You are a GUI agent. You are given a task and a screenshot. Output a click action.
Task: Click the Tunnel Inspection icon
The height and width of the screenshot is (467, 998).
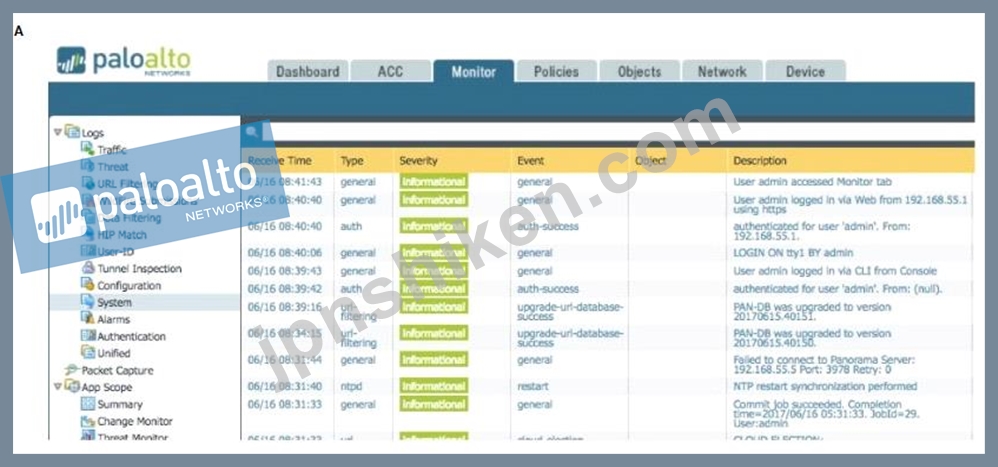[88, 268]
